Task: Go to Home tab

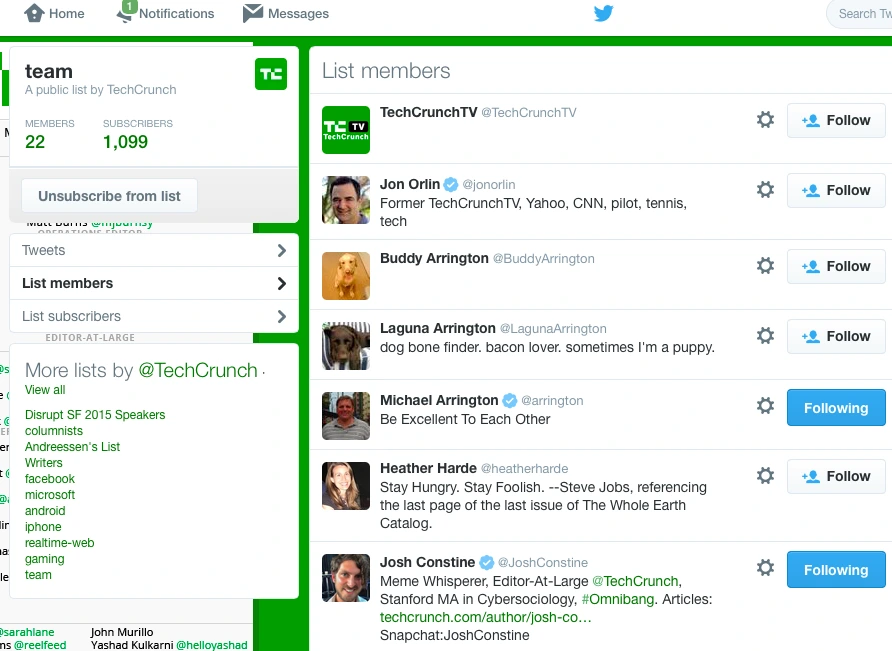Action: [x=55, y=13]
